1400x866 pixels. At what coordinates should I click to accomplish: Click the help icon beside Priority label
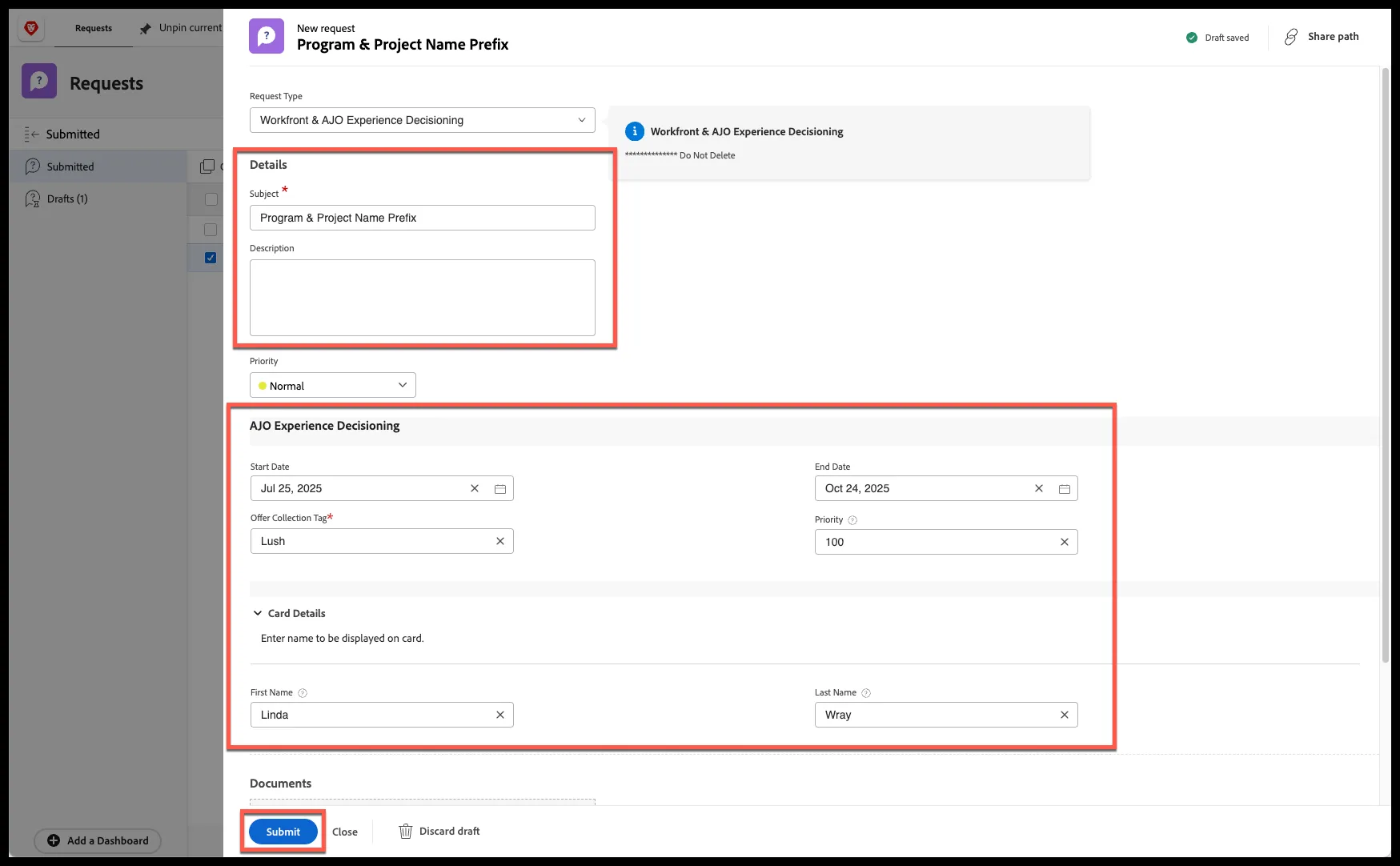pos(852,520)
